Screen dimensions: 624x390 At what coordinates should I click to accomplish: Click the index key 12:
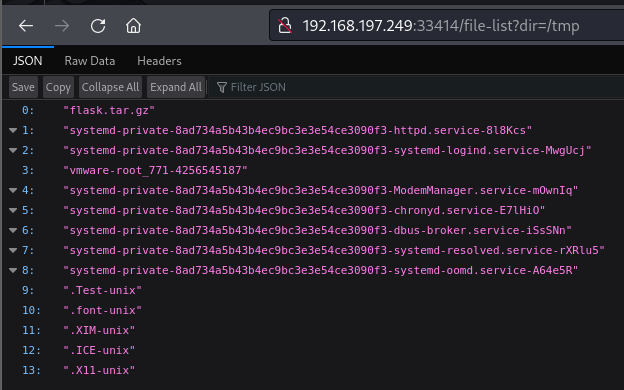click(x=31, y=350)
